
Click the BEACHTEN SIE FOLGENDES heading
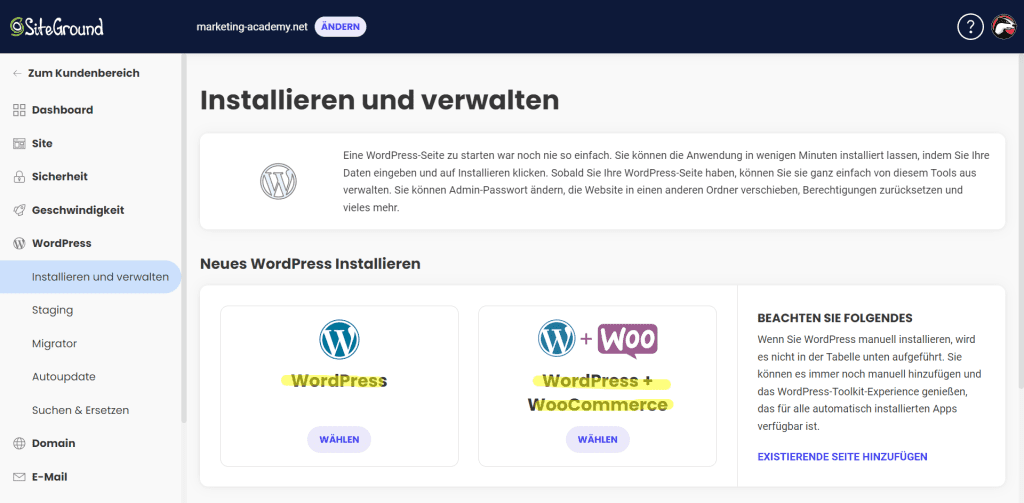(x=835, y=319)
